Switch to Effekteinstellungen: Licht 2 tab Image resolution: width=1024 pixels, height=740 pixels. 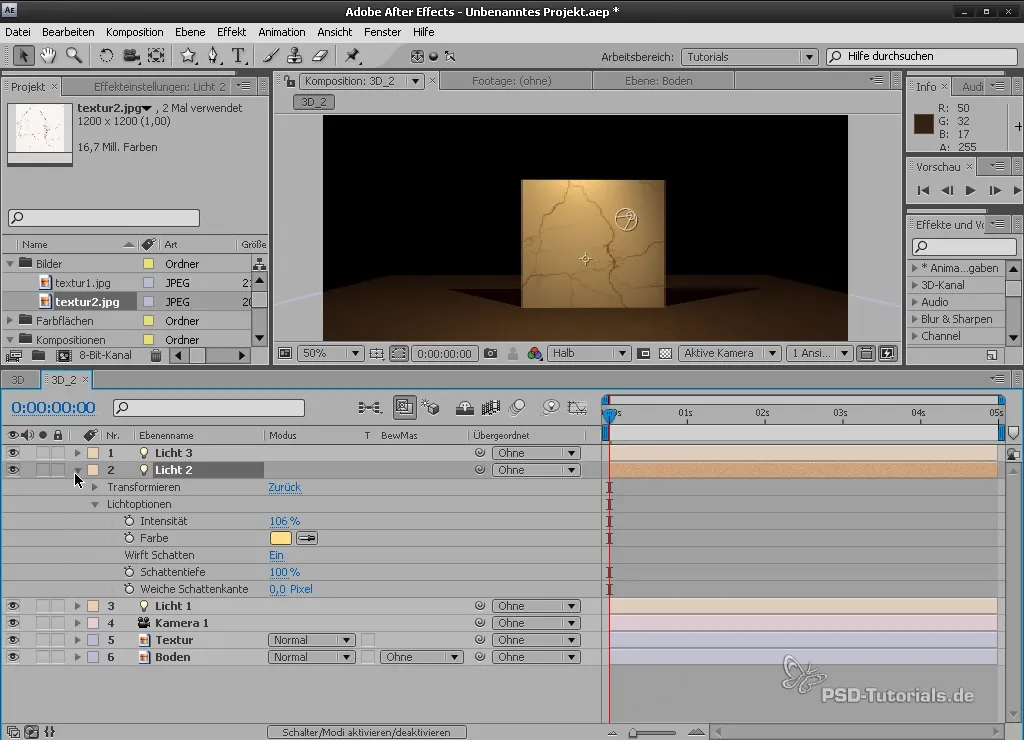click(x=159, y=87)
